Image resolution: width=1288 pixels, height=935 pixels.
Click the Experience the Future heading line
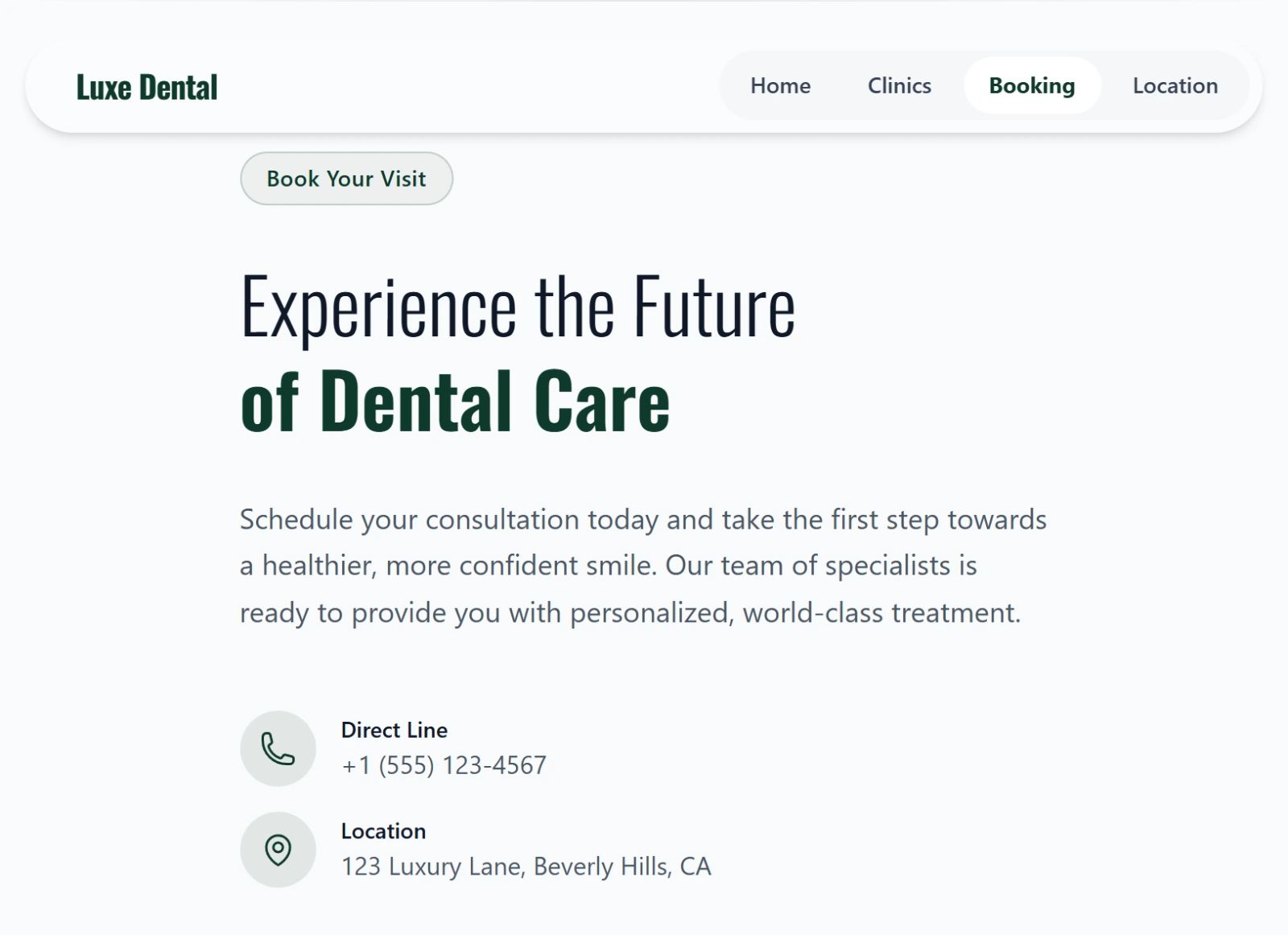pyautogui.click(x=518, y=307)
